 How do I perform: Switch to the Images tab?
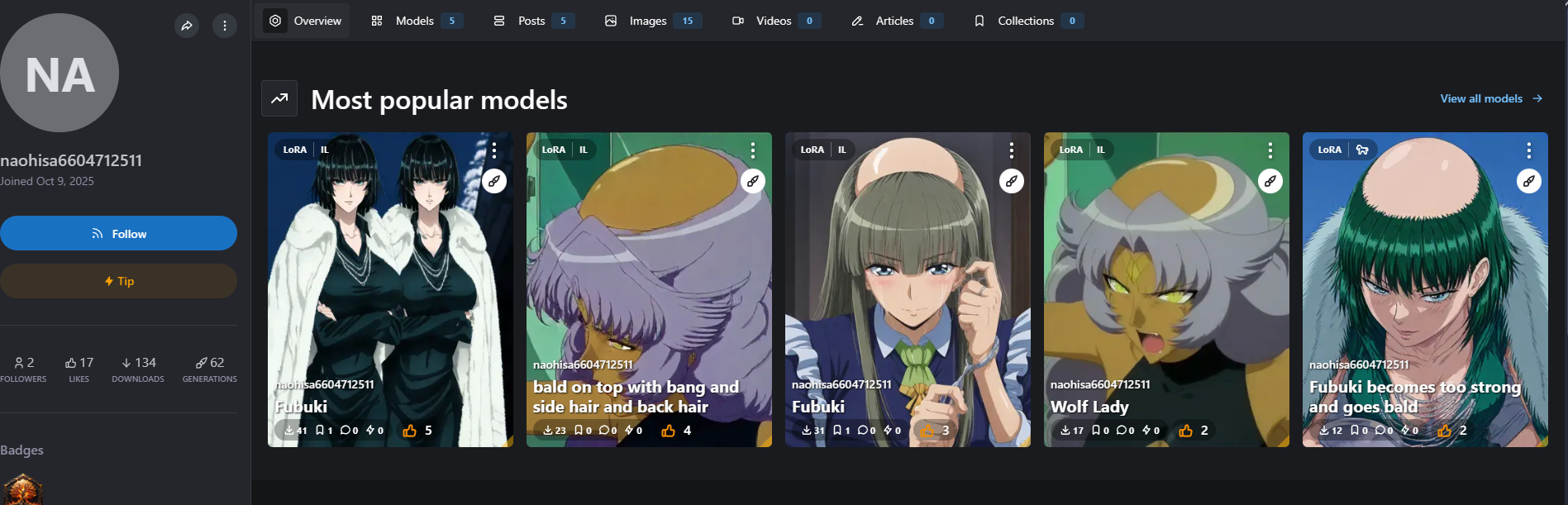652,21
